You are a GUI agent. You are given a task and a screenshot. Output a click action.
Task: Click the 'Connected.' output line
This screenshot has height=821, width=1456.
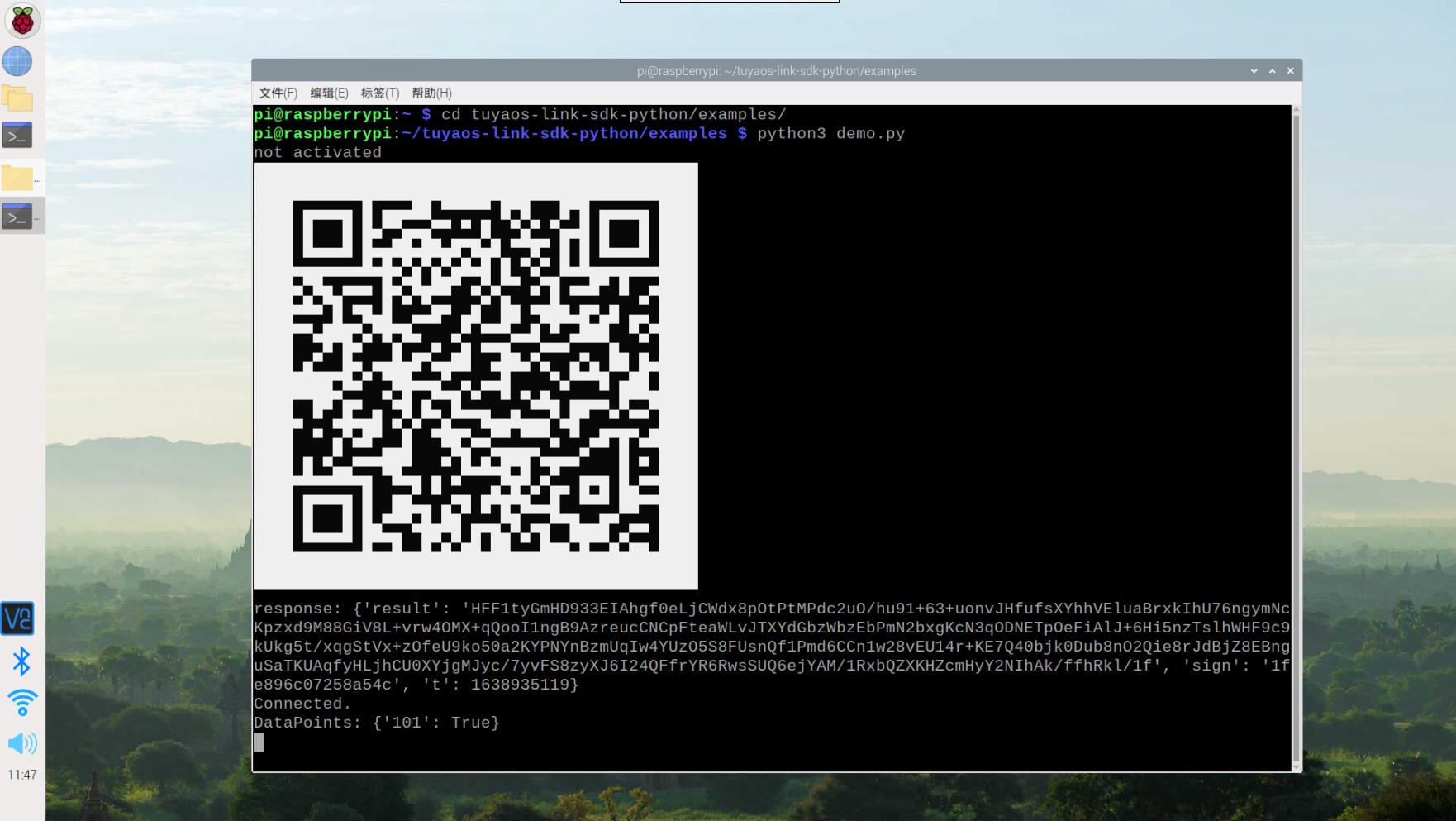click(302, 704)
